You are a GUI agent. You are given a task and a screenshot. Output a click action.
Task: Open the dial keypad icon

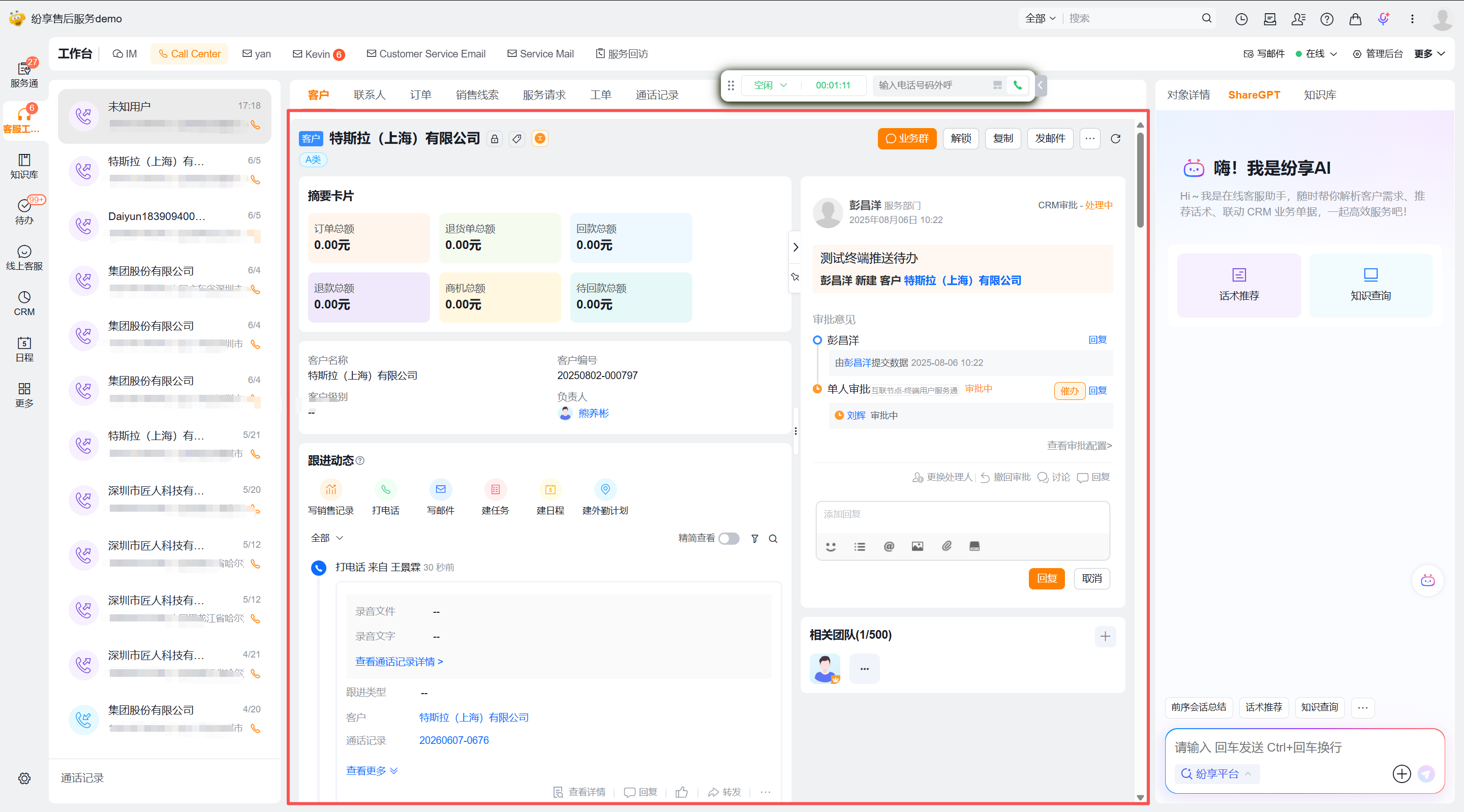[x=997, y=85]
